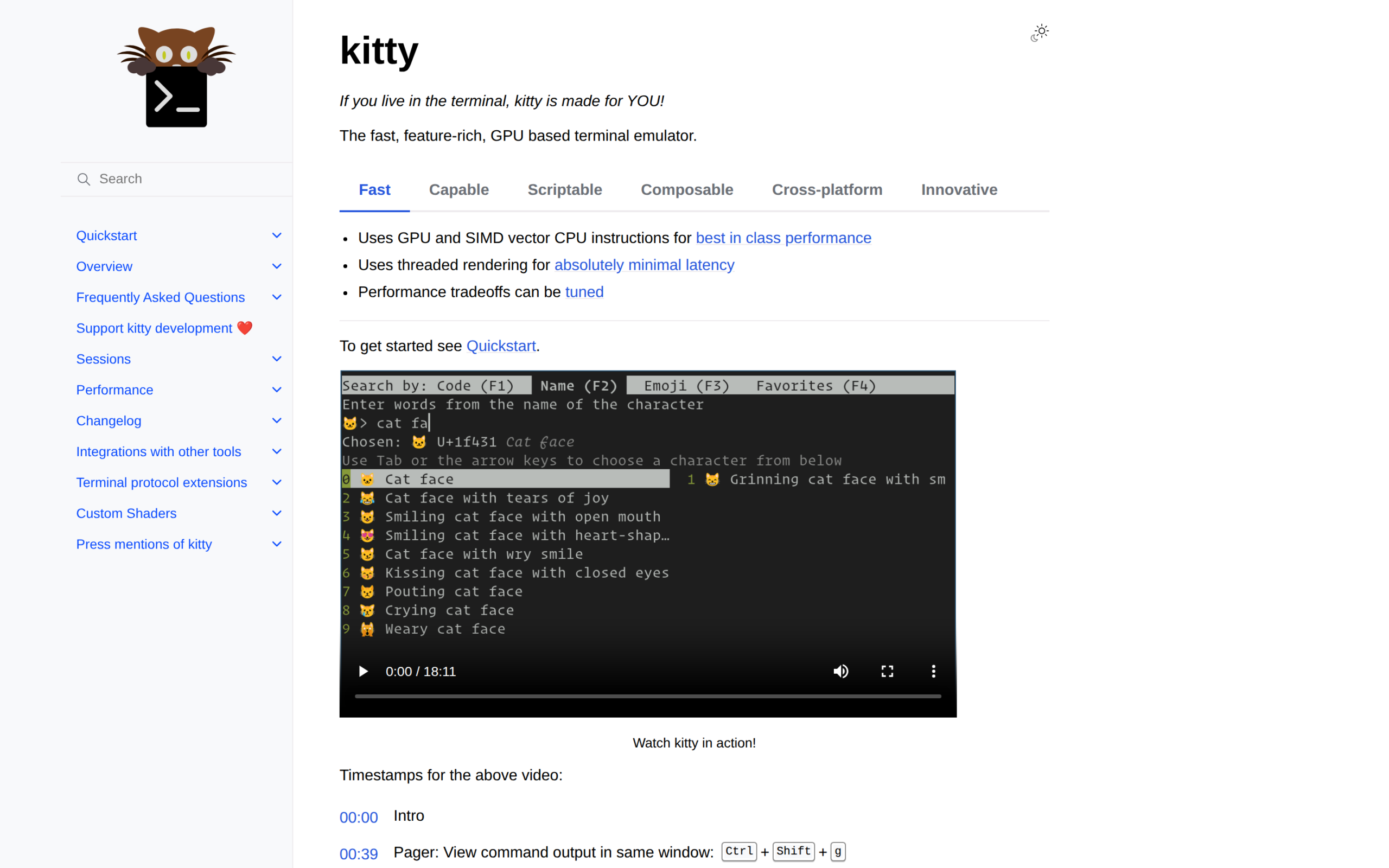Select the Fast tab

(375, 190)
